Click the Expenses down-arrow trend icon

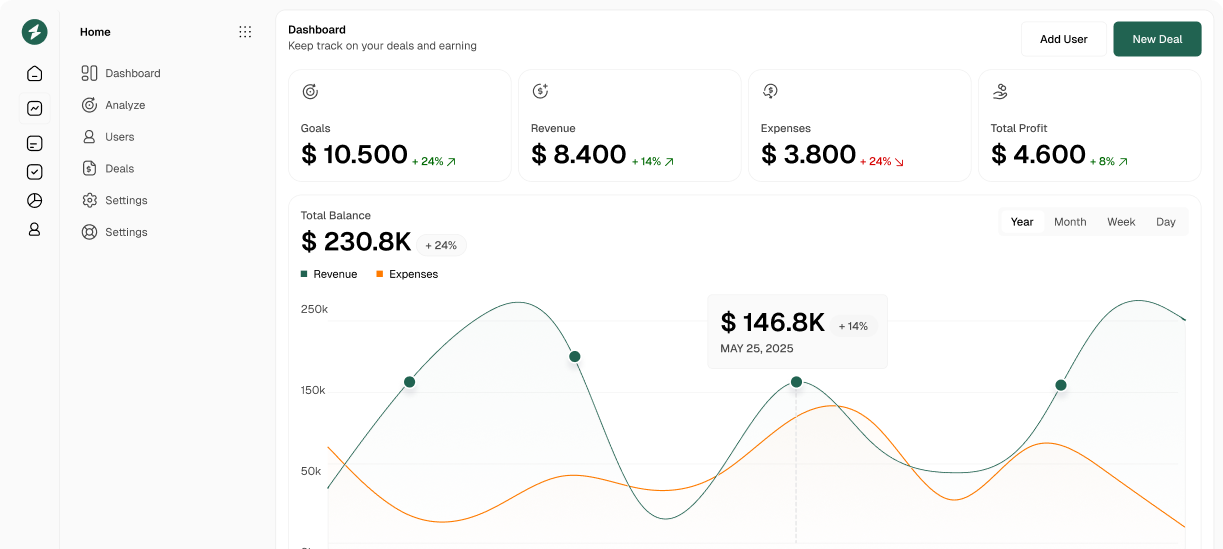pyautogui.click(x=899, y=161)
